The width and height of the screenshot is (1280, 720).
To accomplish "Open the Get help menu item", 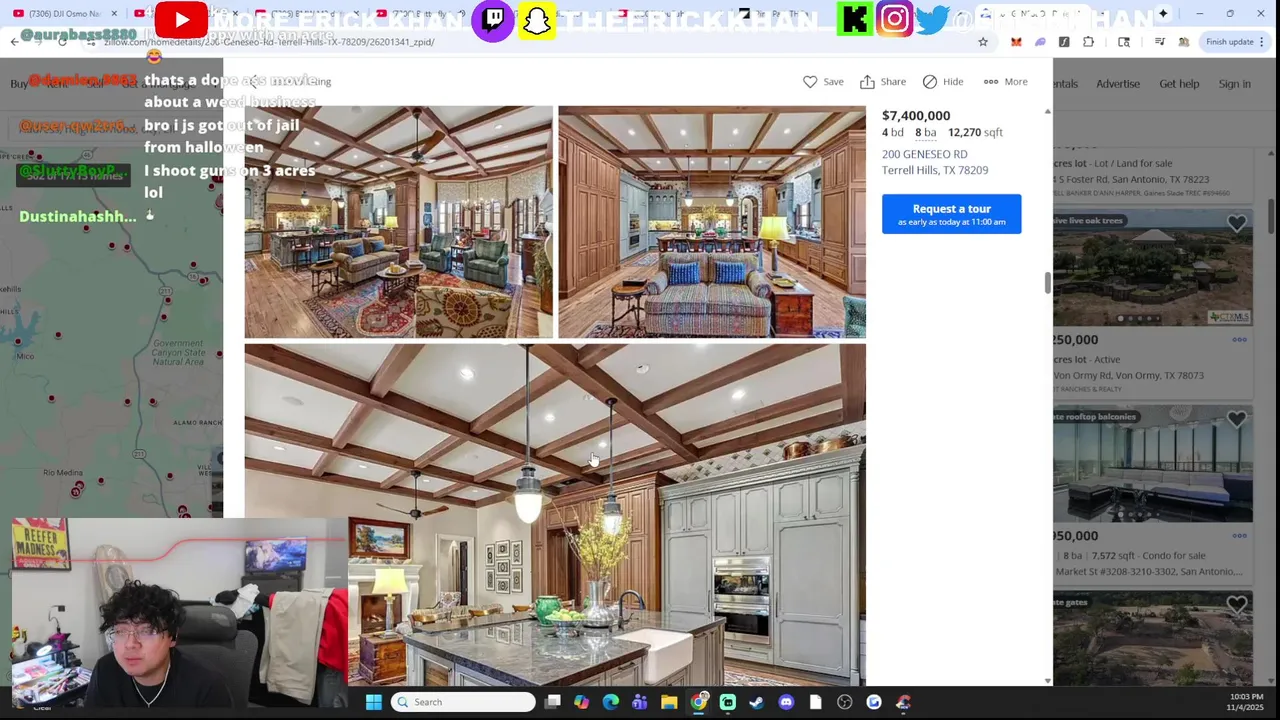I will coord(1179,84).
